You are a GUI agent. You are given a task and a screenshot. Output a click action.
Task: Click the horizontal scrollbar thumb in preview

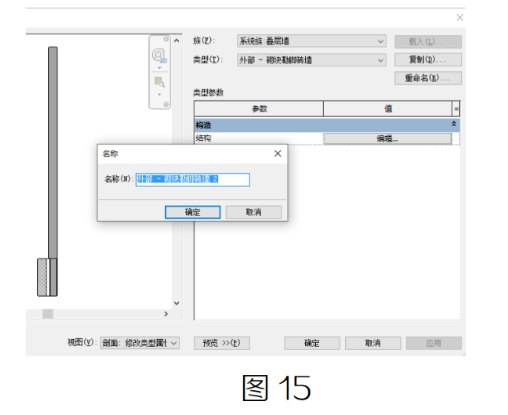point(48,314)
